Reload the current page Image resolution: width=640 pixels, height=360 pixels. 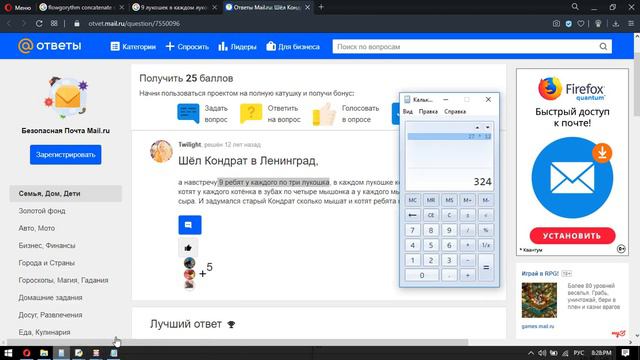click(39, 24)
